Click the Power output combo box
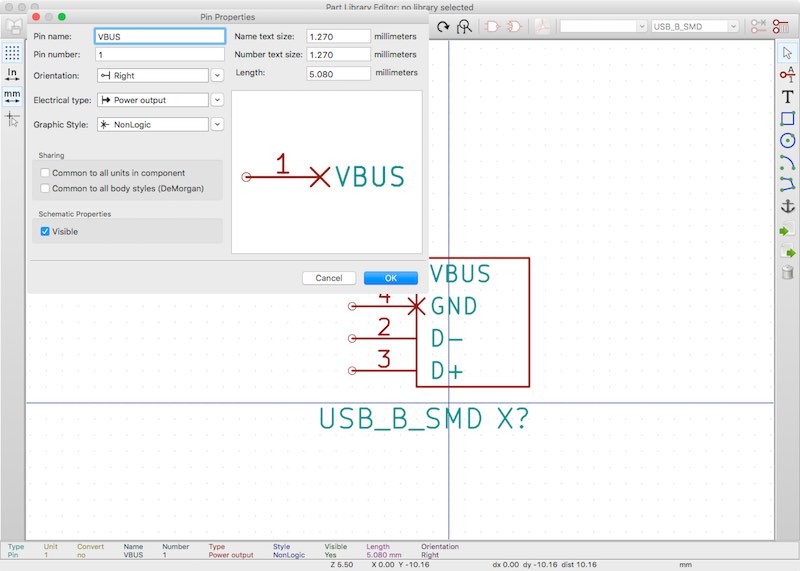 point(153,100)
